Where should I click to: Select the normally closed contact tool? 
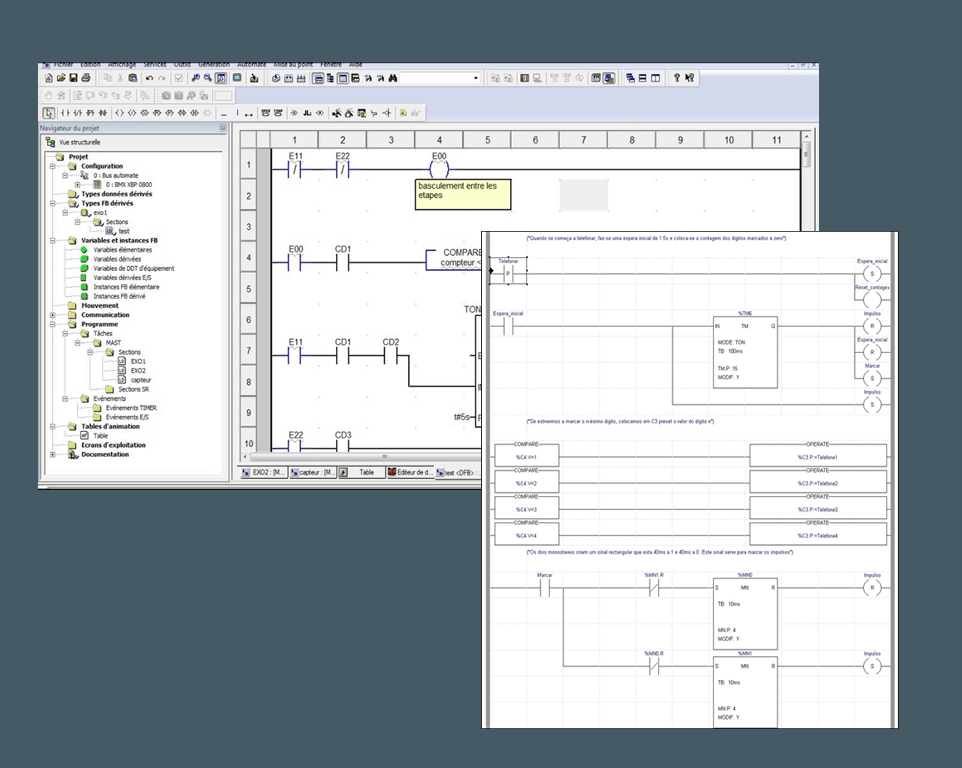pyautogui.click(x=77, y=113)
